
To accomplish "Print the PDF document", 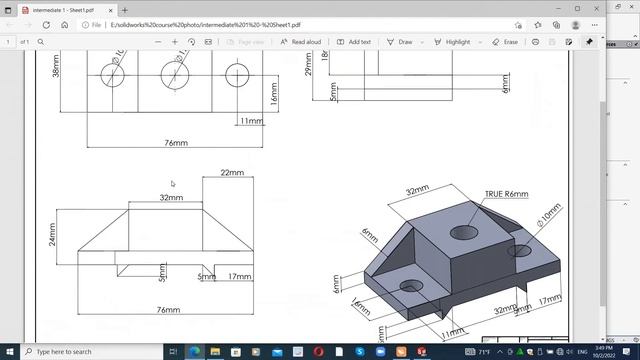I will [536, 42].
